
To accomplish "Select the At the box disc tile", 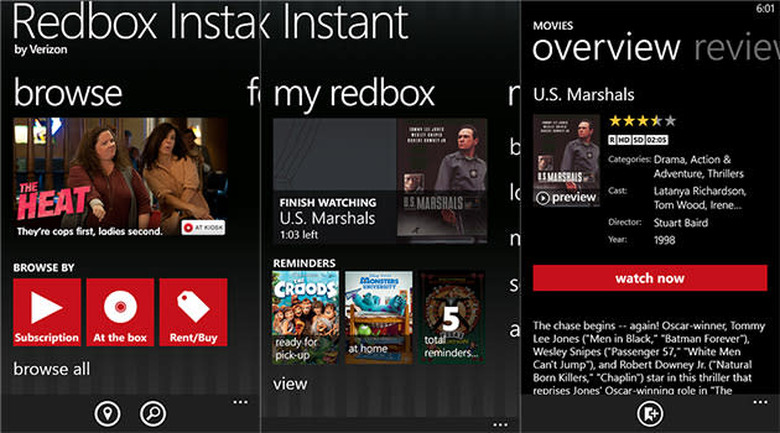I will pyautogui.click(x=120, y=312).
